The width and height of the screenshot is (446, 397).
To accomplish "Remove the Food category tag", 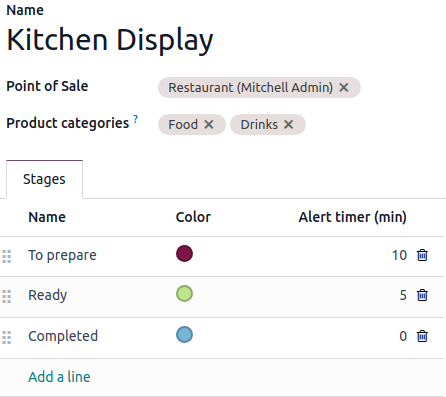I will pos(209,125).
